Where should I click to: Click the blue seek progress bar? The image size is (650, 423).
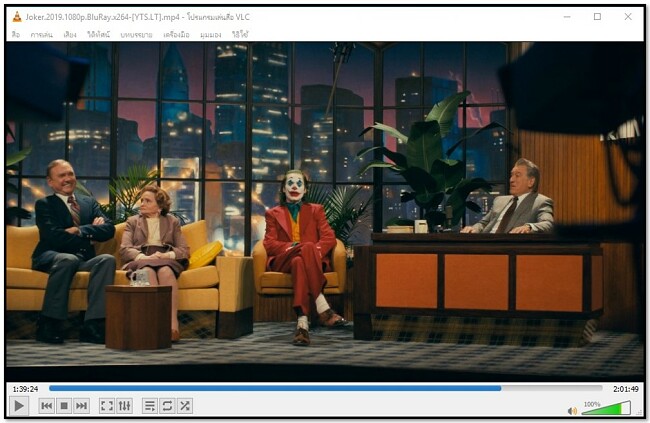325,389
